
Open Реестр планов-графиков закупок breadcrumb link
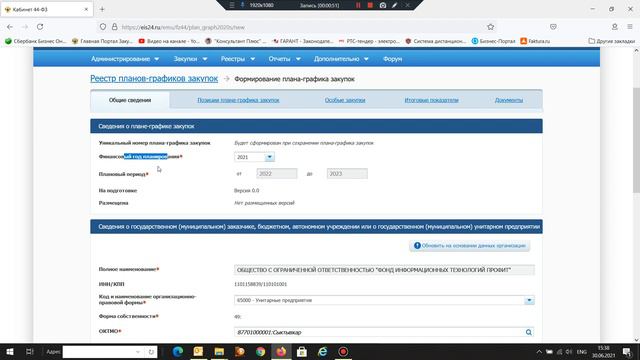154,78
